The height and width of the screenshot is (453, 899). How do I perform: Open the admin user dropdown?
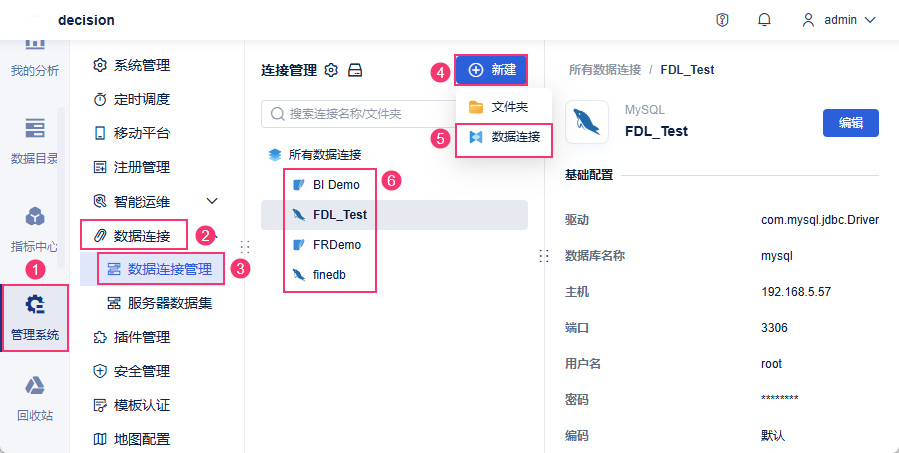point(839,20)
